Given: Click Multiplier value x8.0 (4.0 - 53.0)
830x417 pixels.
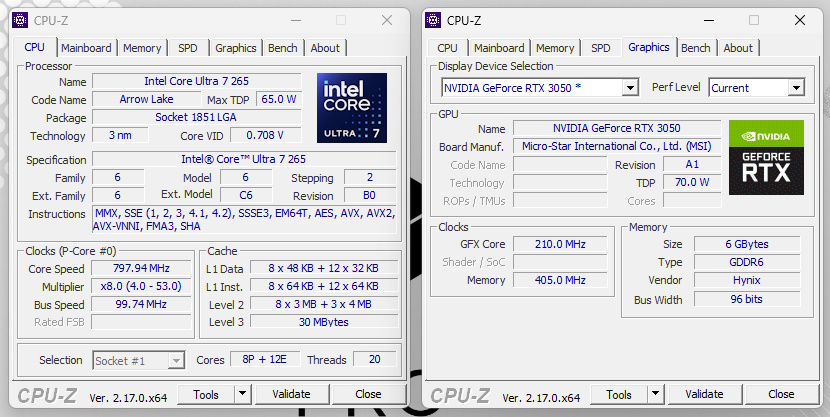Looking at the screenshot, I should coord(141,286).
